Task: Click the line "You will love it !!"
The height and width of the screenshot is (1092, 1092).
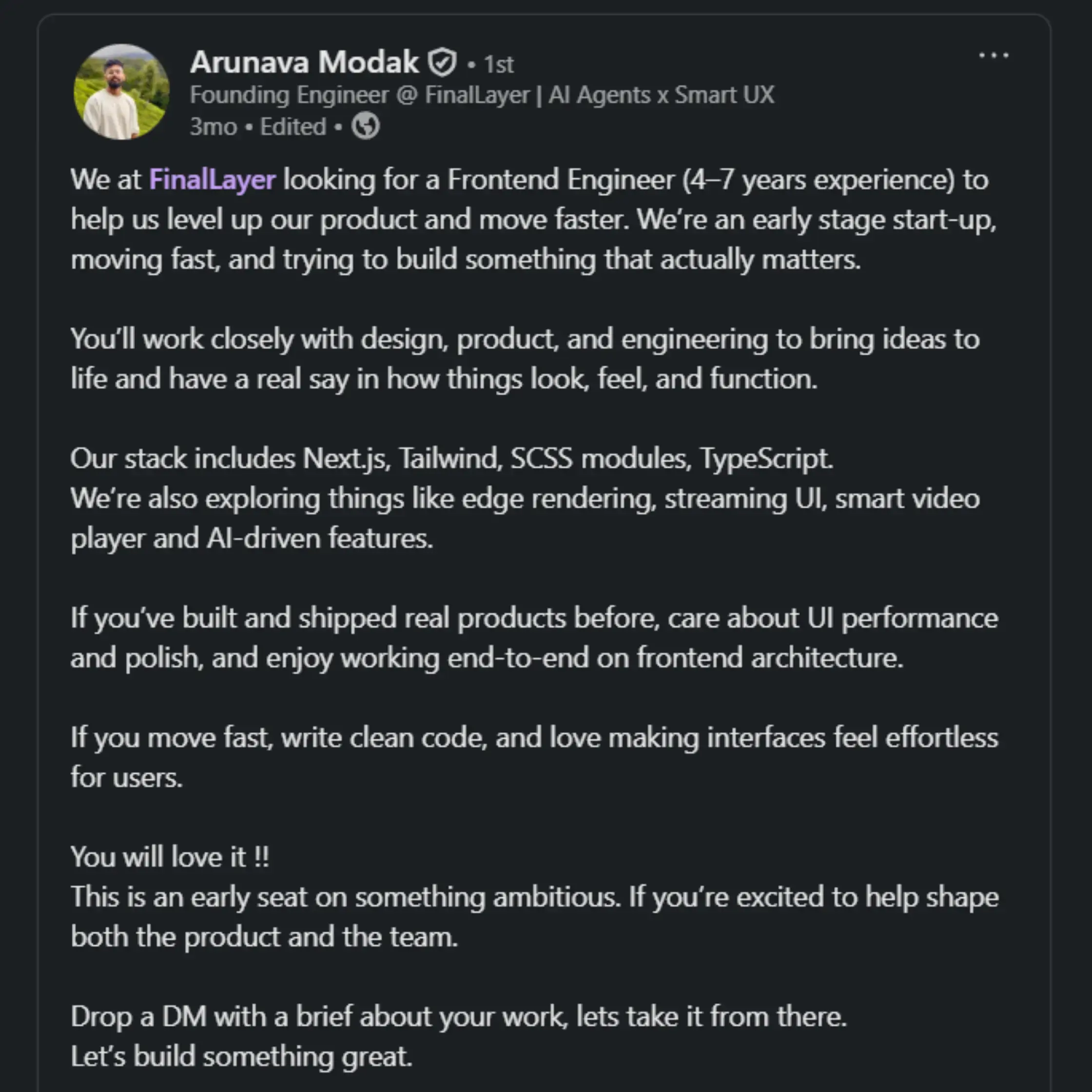Action: (x=170, y=857)
